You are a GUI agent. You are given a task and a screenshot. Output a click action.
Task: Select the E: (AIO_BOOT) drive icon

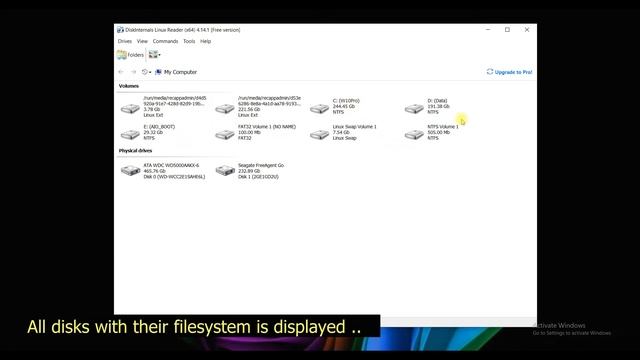[130, 134]
